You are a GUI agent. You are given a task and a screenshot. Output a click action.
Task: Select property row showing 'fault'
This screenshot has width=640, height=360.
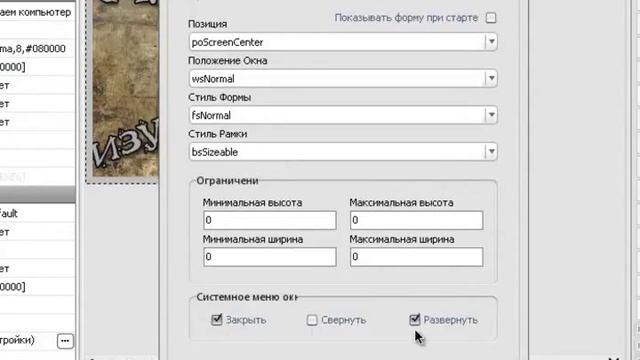(37, 213)
